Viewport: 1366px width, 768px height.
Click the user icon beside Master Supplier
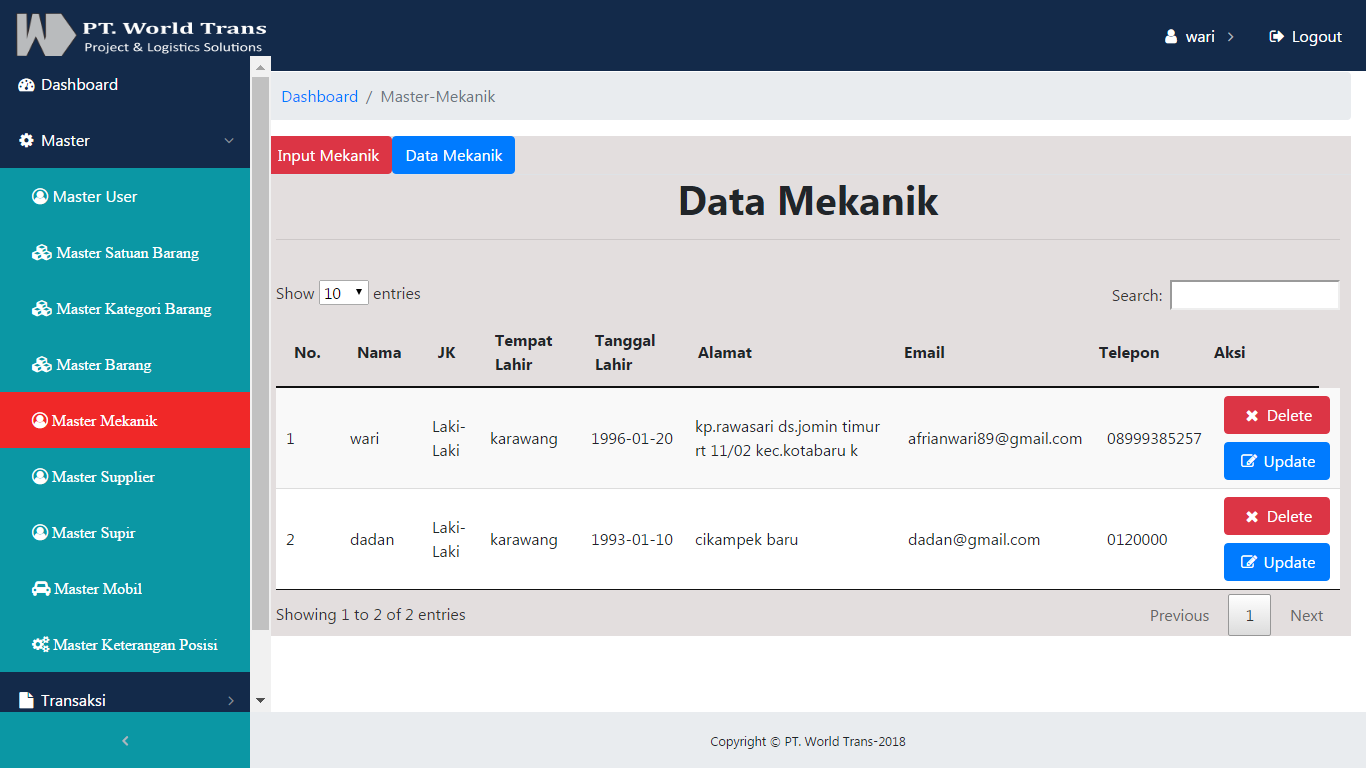(x=40, y=477)
